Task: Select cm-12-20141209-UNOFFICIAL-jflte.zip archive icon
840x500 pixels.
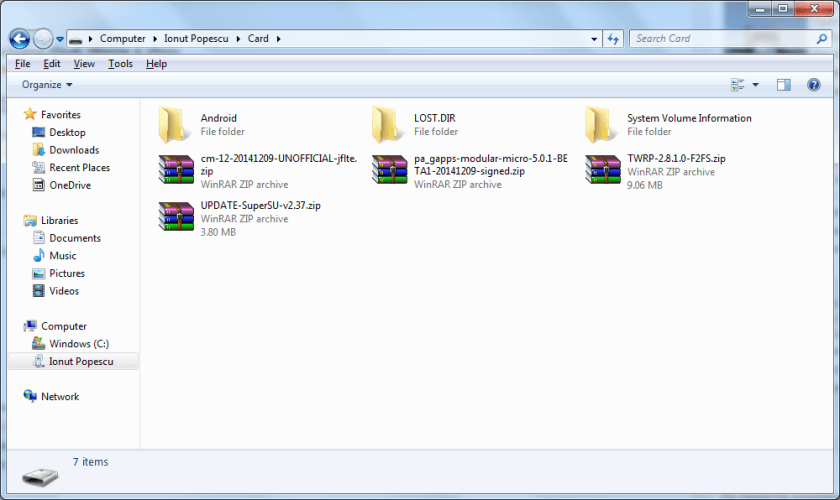Action: pyautogui.click(x=176, y=169)
